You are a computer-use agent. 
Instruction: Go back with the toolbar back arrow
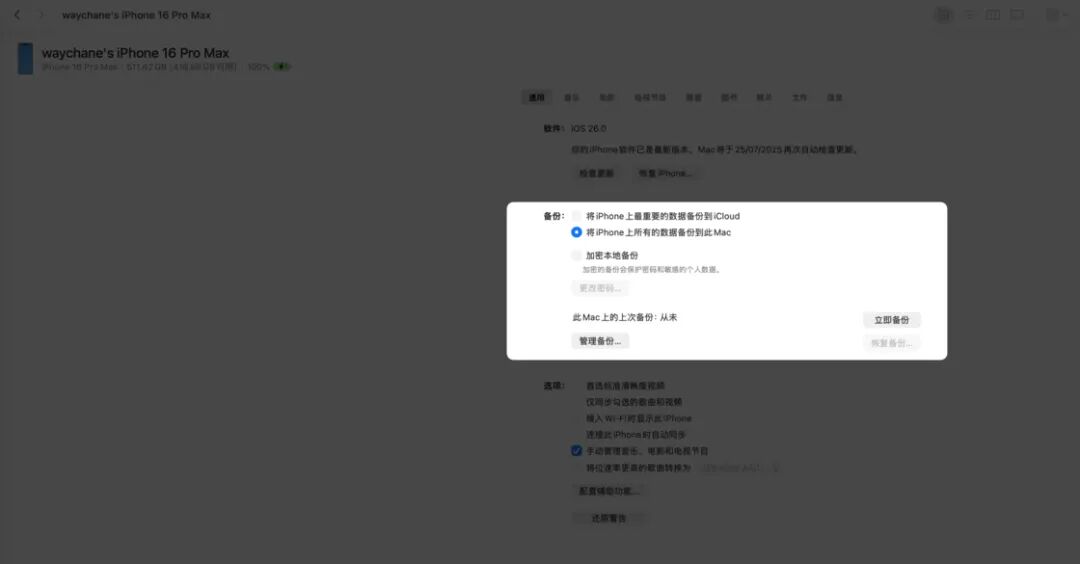tap(17, 14)
